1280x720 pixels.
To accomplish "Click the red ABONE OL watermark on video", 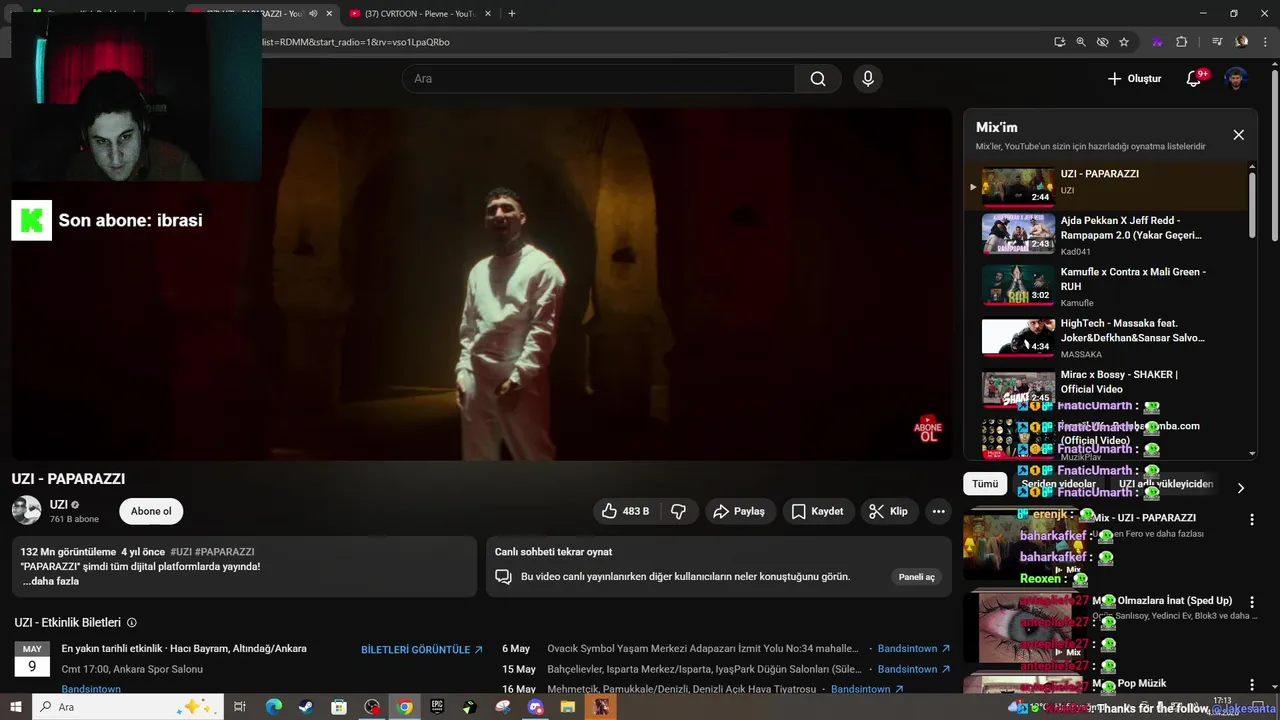I will (928, 429).
